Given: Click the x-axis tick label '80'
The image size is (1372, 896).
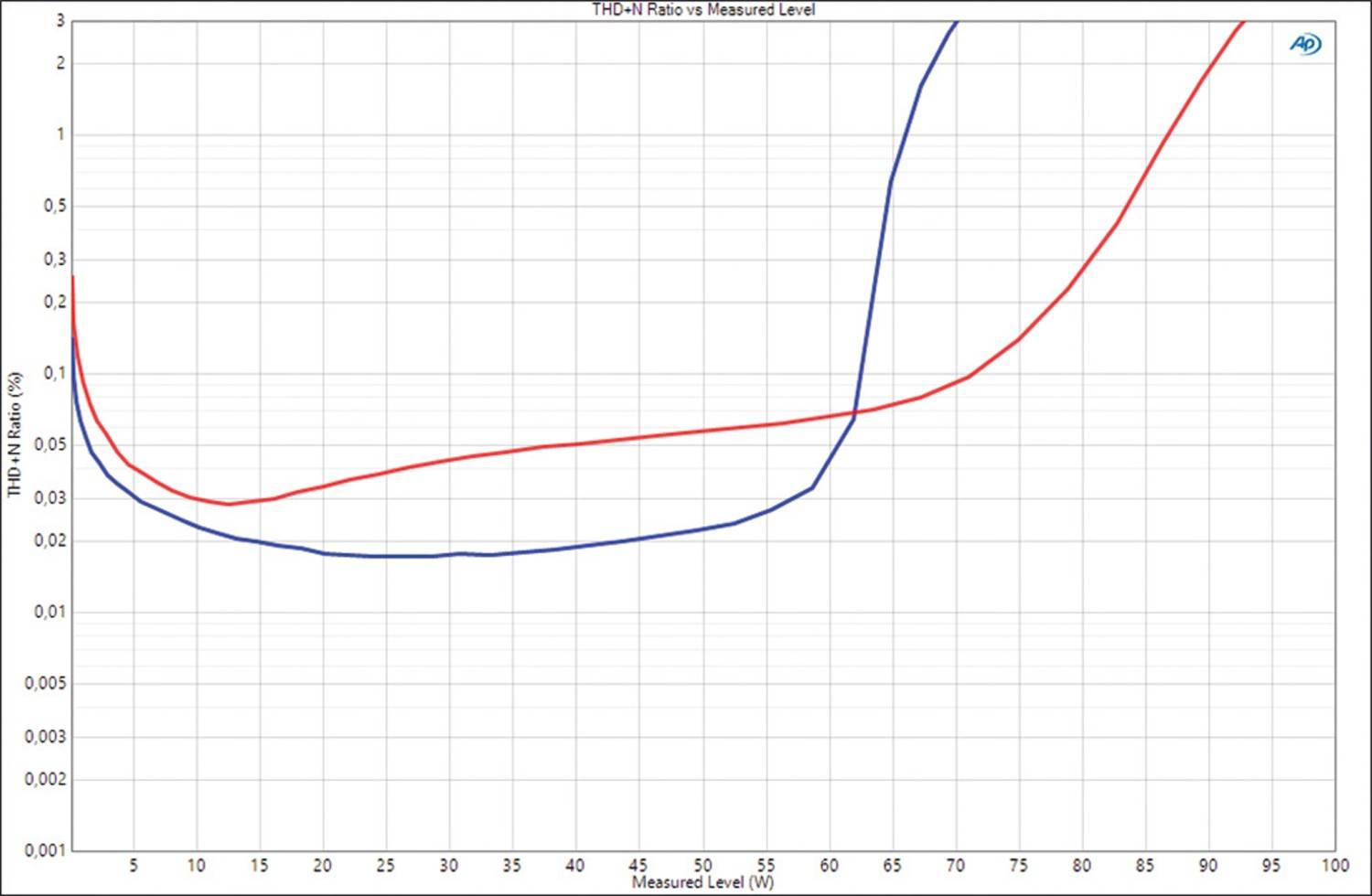Looking at the screenshot, I should pos(1082,865).
